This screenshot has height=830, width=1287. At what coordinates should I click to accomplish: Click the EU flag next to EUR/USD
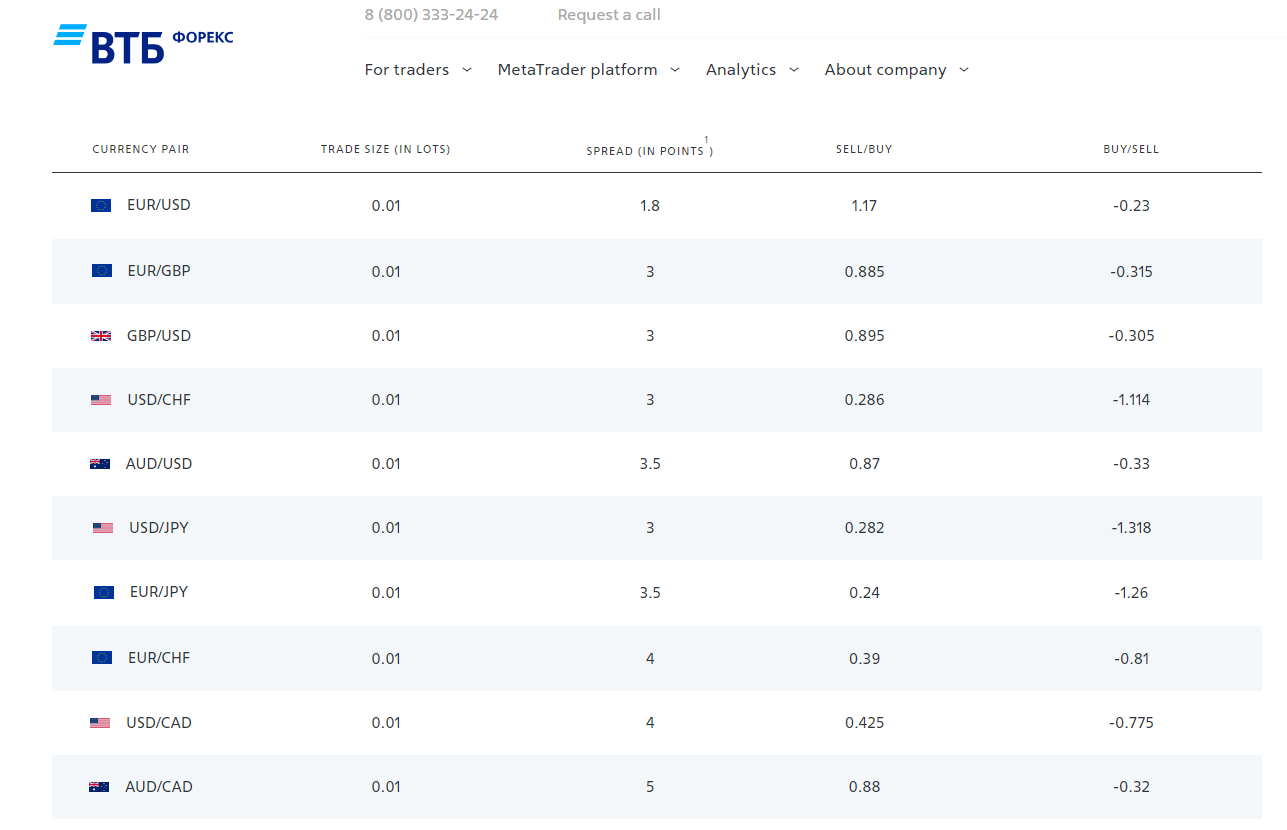coord(101,206)
